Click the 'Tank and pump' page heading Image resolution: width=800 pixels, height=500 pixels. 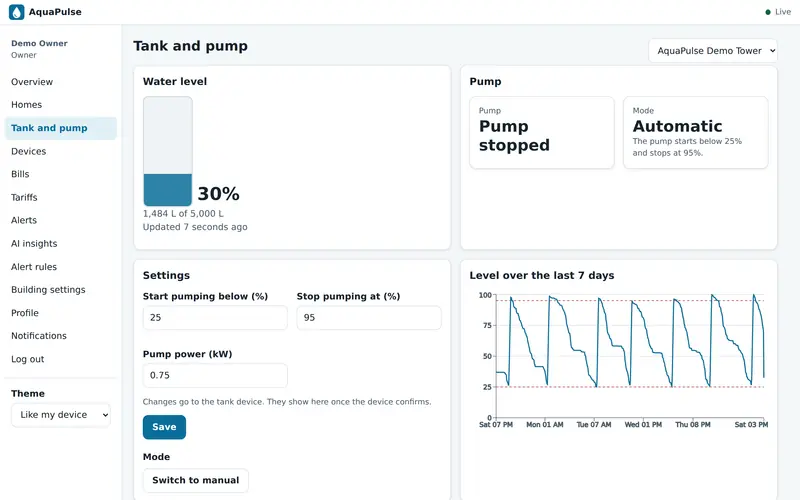pos(190,46)
